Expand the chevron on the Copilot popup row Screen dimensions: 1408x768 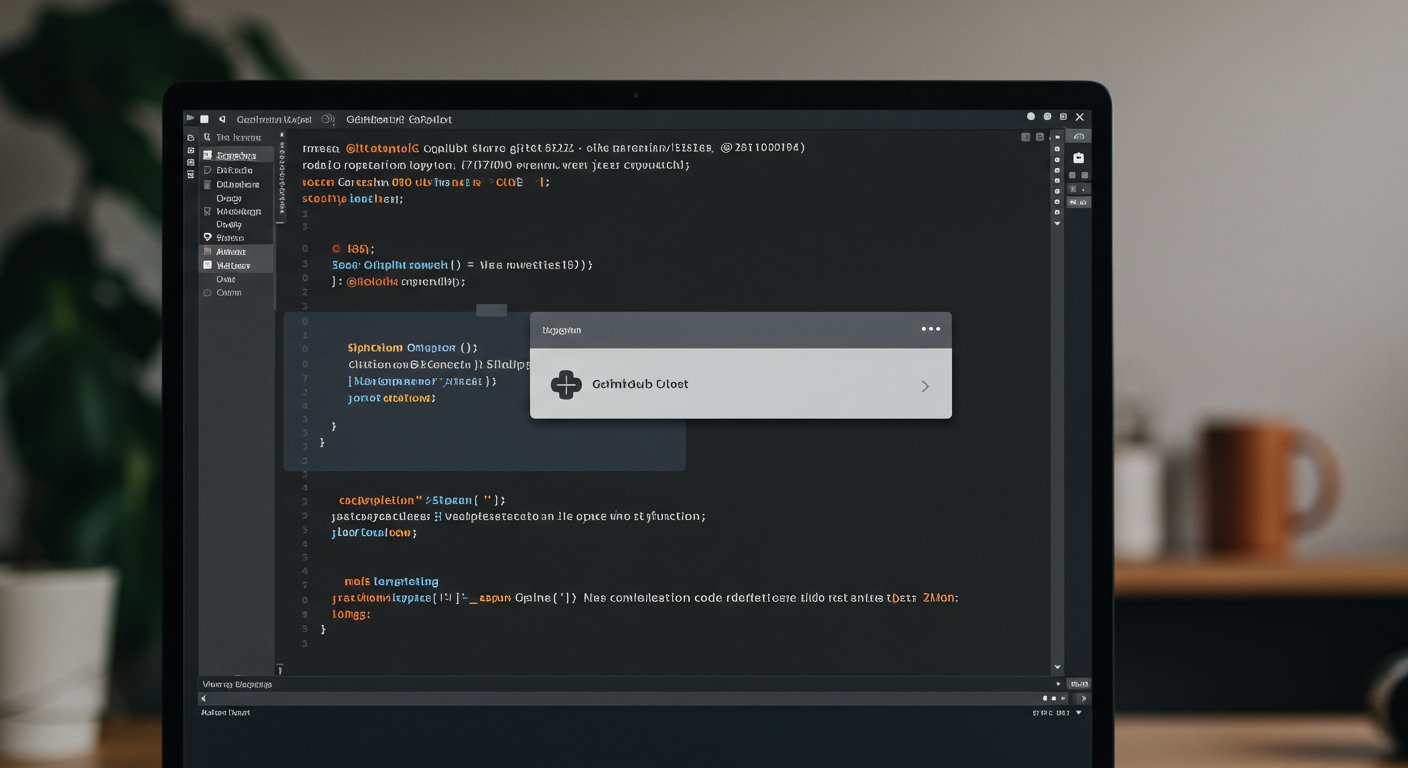pyautogui.click(x=925, y=385)
